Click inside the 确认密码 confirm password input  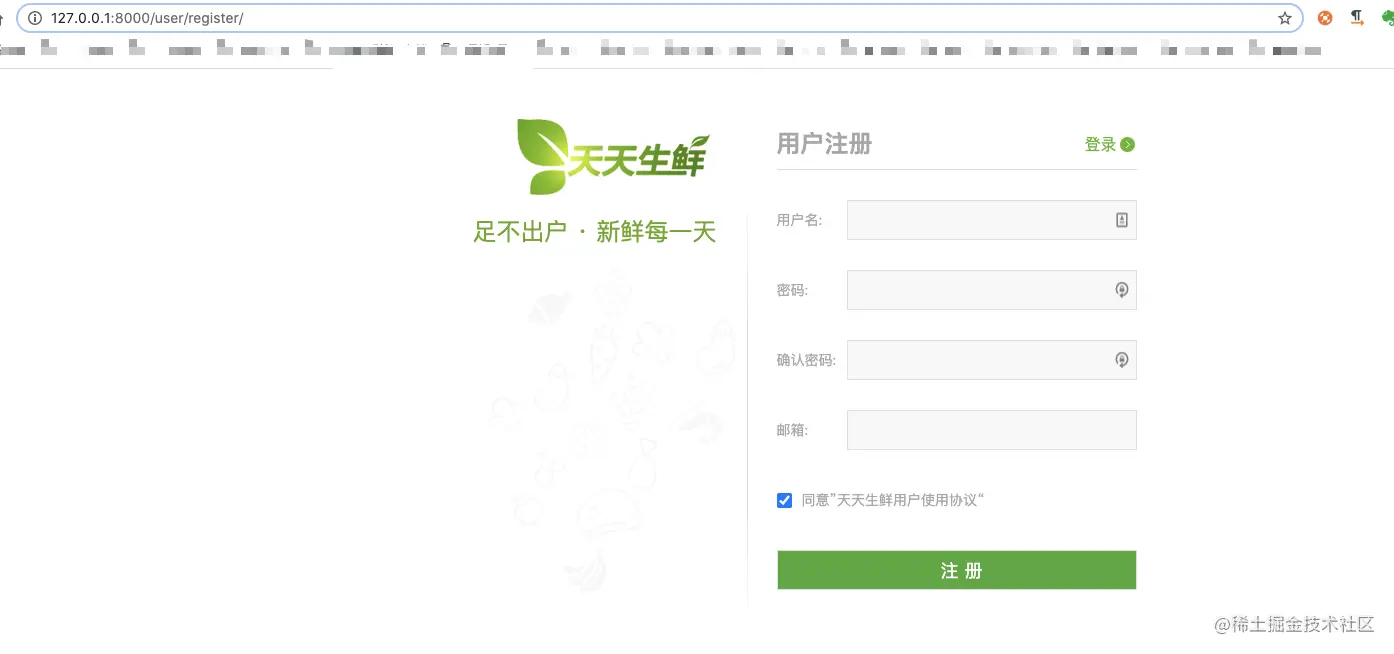985,360
